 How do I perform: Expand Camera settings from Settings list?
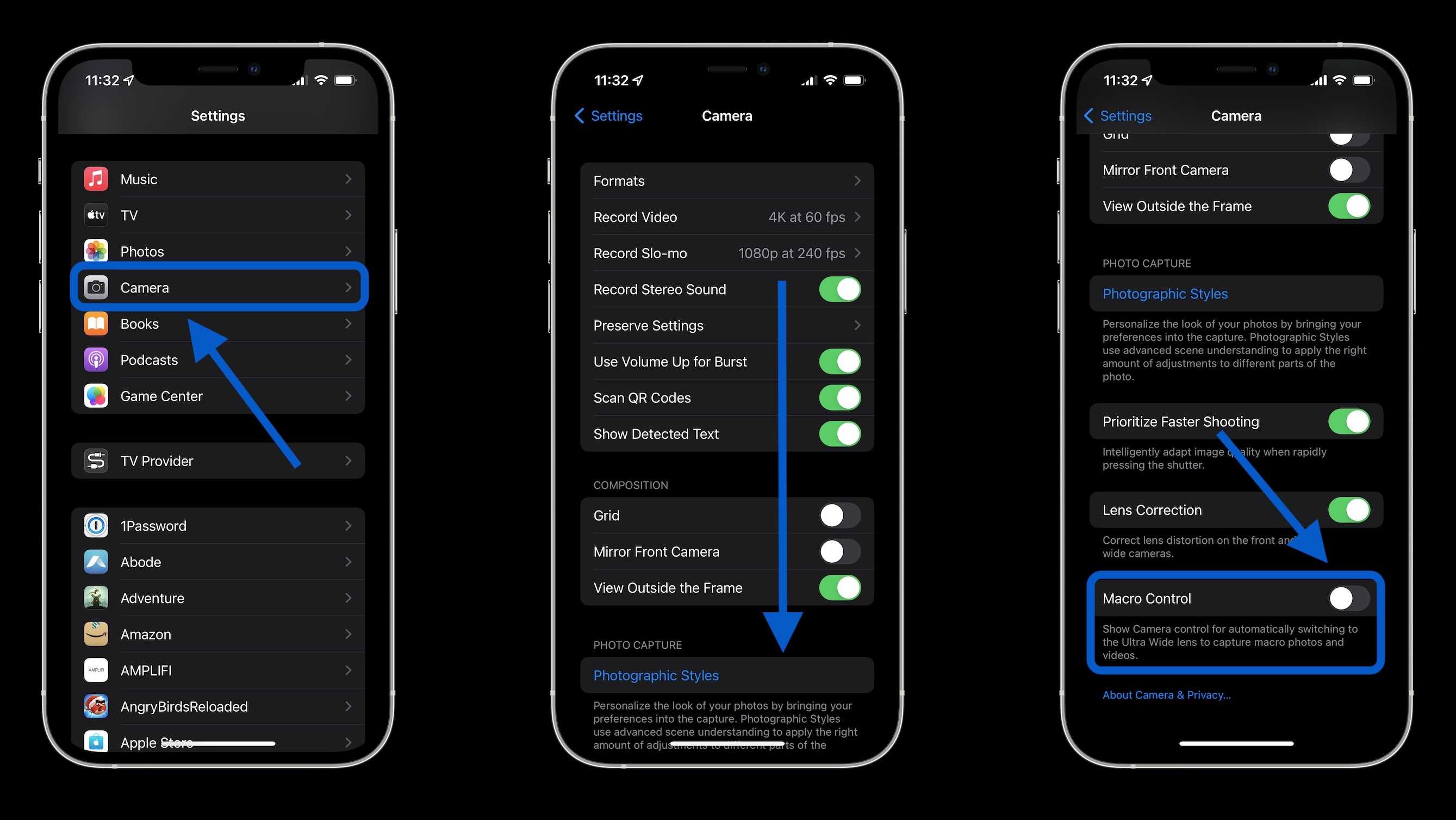click(218, 287)
